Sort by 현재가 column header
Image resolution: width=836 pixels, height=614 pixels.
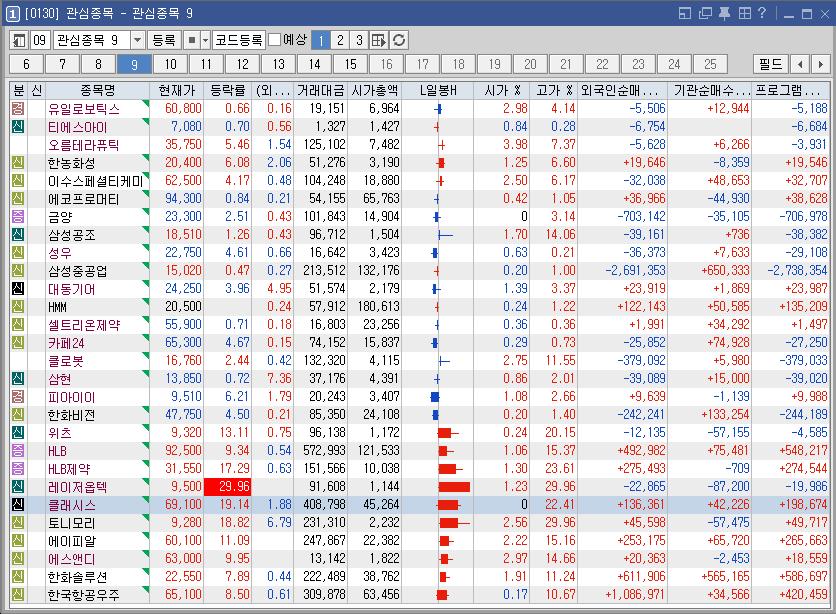tap(177, 91)
